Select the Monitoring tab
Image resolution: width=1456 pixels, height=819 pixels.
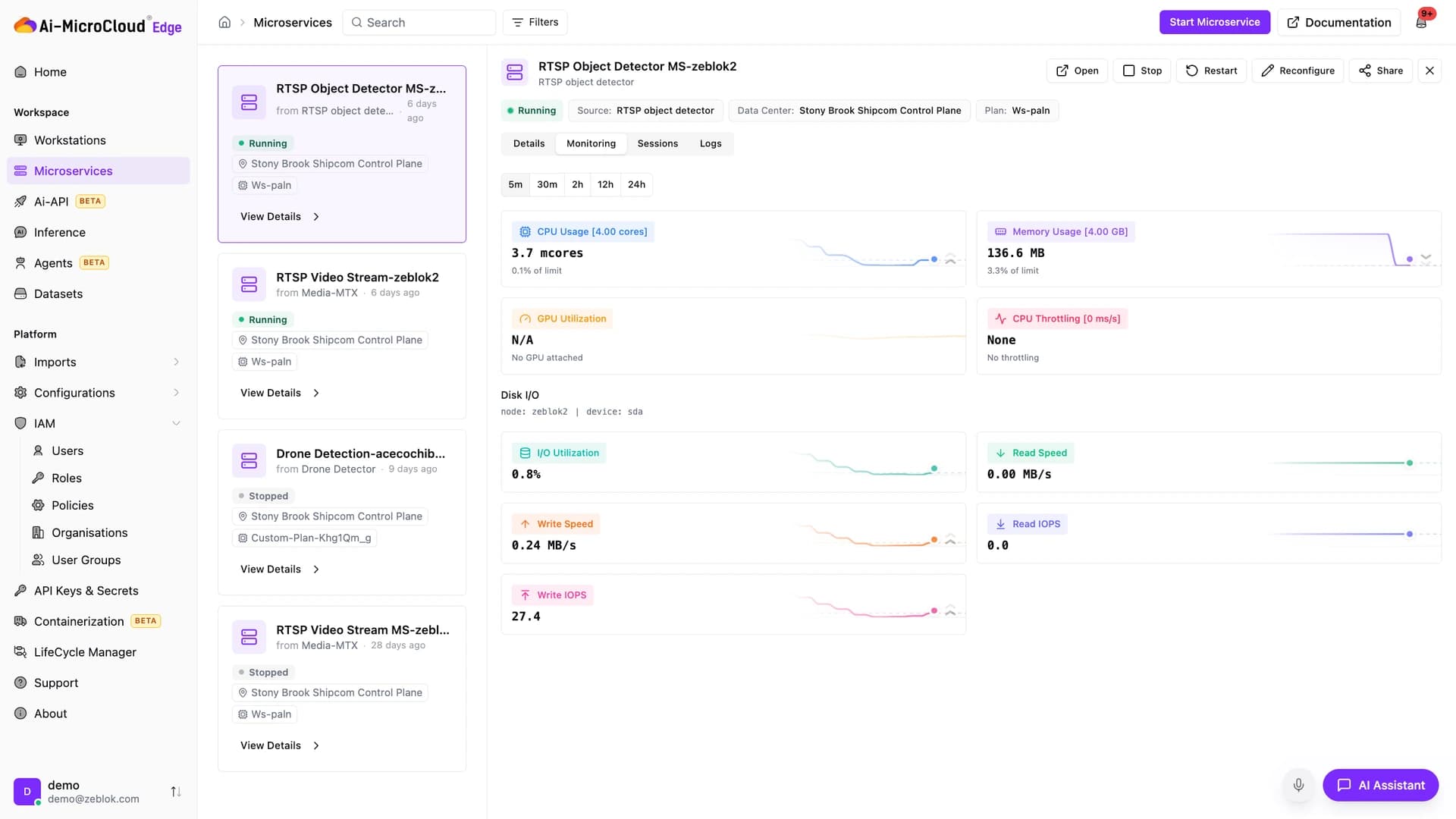pyautogui.click(x=591, y=143)
